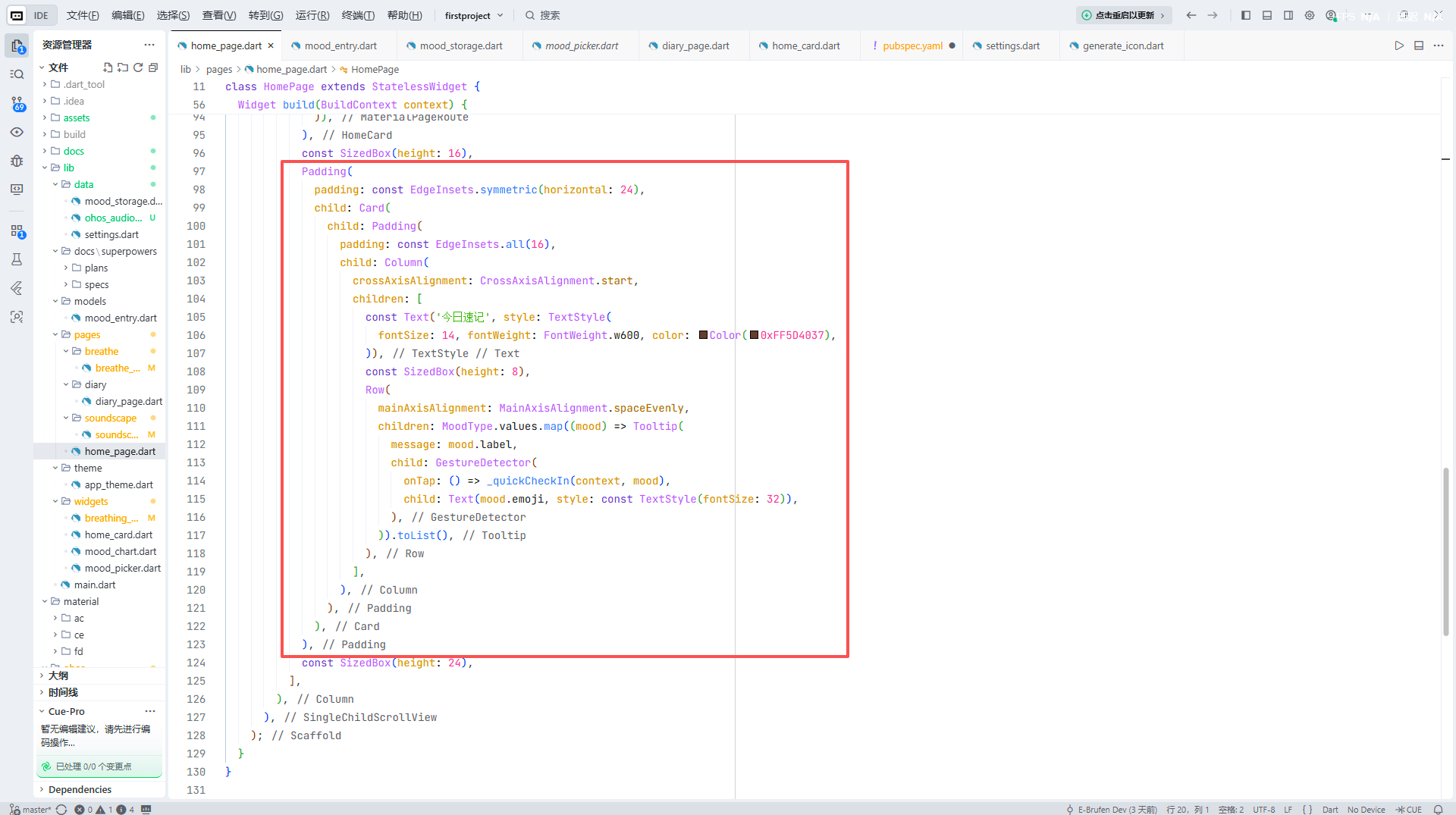
Task: Click the New Folder icon in explorer header
Action: click(123, 67)
